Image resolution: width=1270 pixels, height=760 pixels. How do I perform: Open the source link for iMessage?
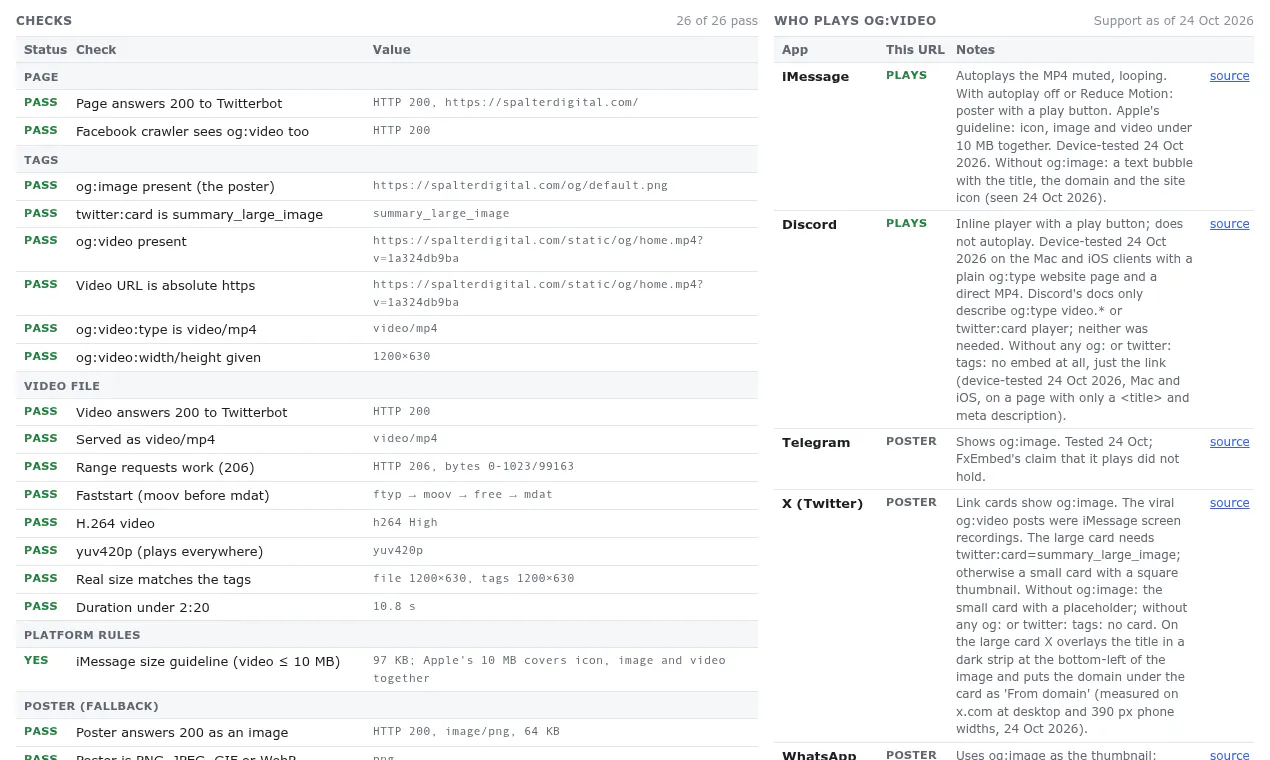(1229, 76)
